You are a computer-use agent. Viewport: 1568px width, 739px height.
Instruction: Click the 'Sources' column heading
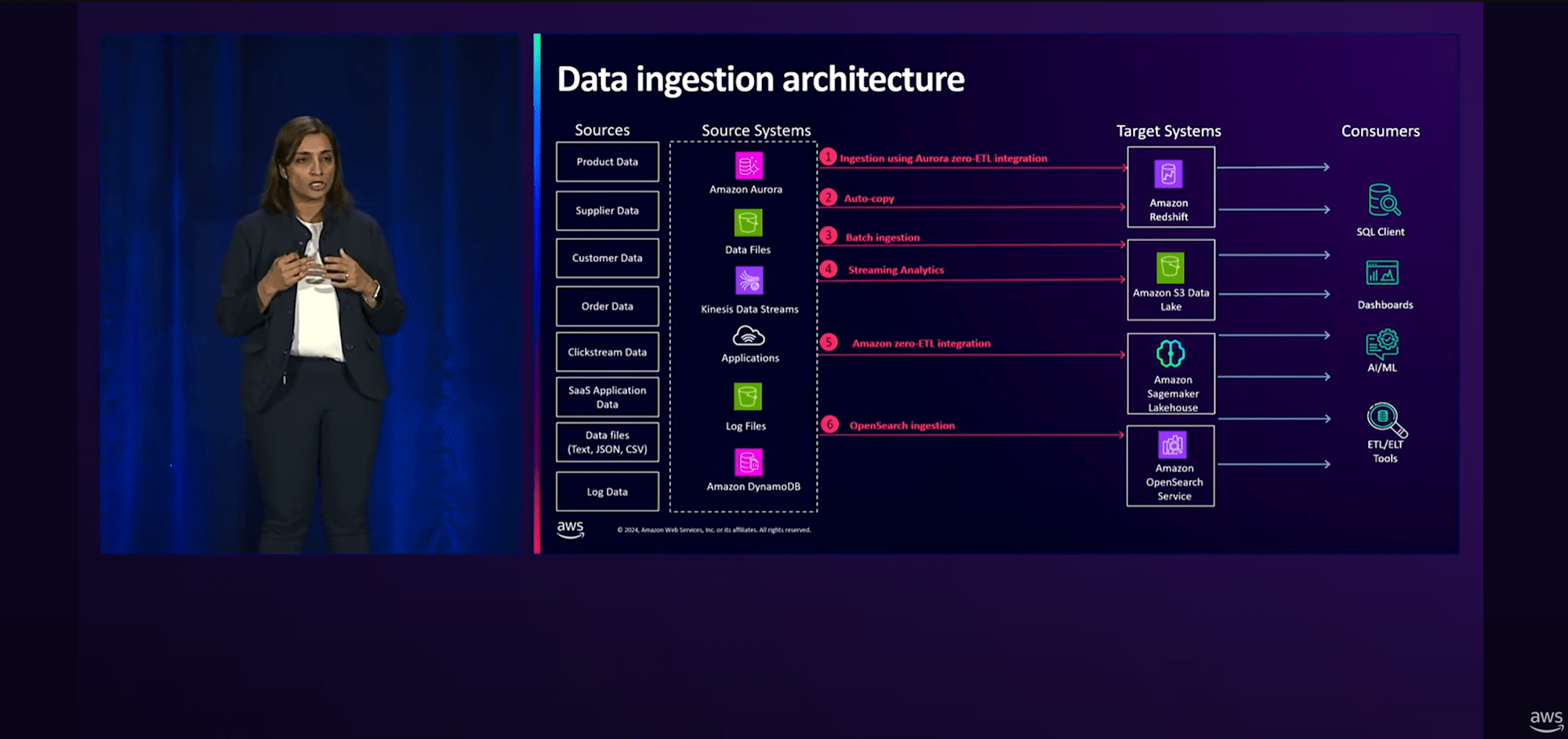pyautogui.click(x=602, y=130)
